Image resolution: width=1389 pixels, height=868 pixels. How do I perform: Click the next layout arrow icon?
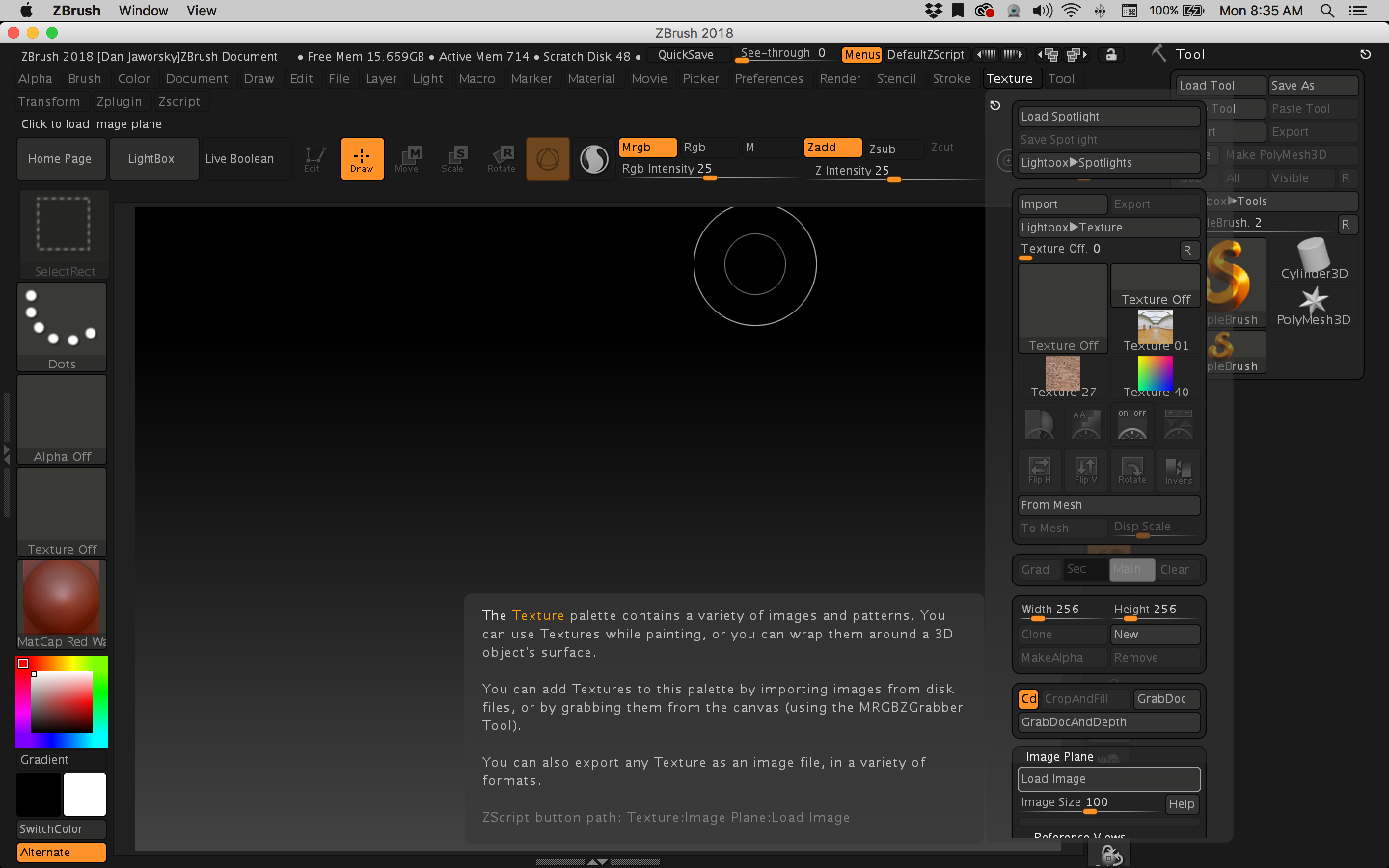[1077, 54]
